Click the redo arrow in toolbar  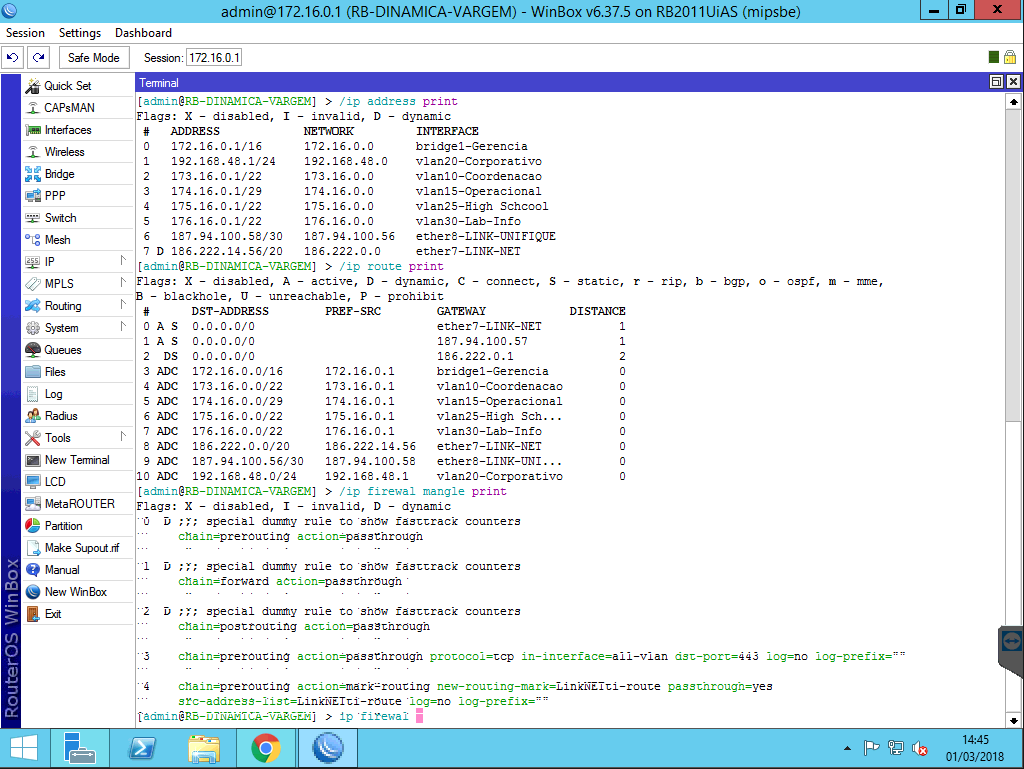click(38, 58)
